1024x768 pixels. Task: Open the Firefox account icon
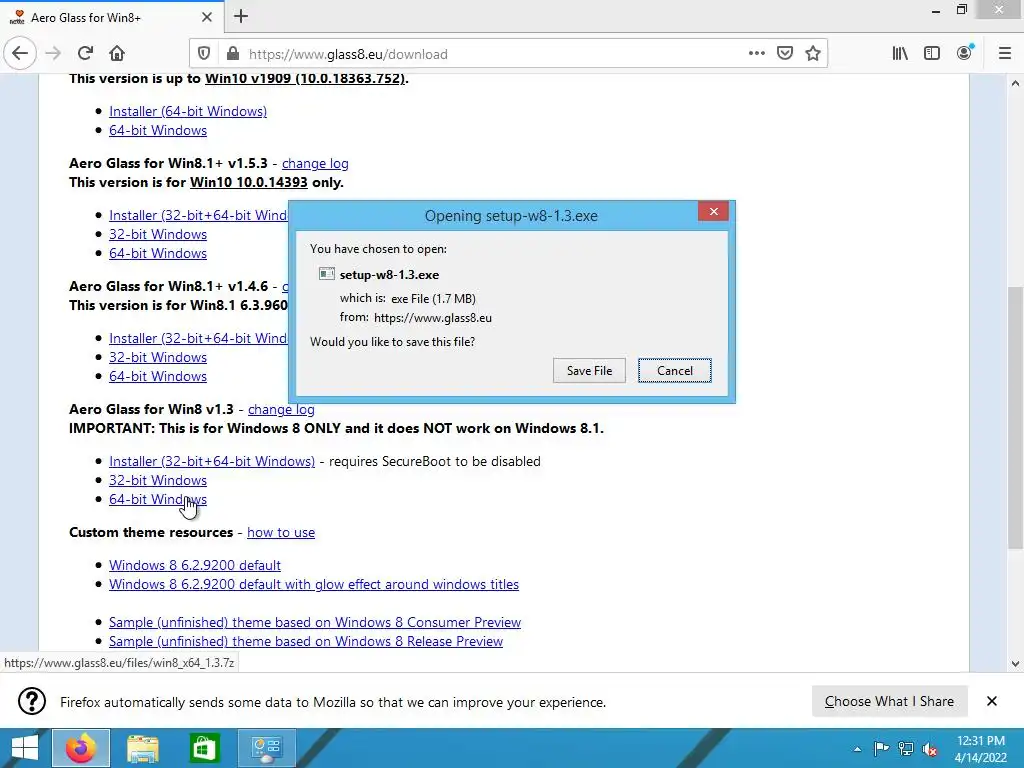tap(965, 52)
